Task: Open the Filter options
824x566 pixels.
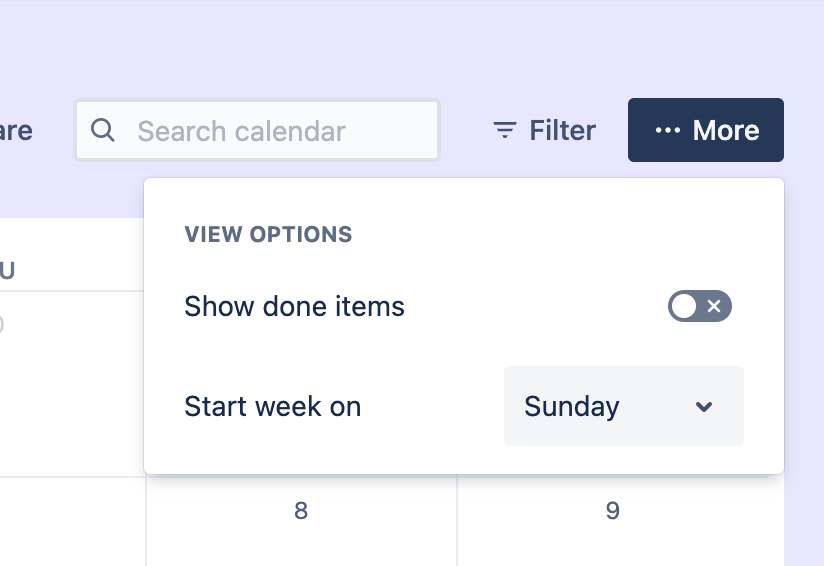Action: pos(544,131)
